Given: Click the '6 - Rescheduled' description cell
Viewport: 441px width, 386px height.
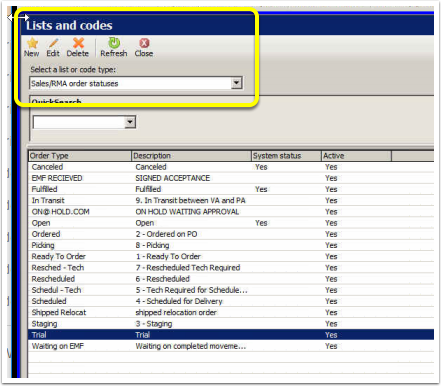Looking at the screenshot, I should 163,279.
